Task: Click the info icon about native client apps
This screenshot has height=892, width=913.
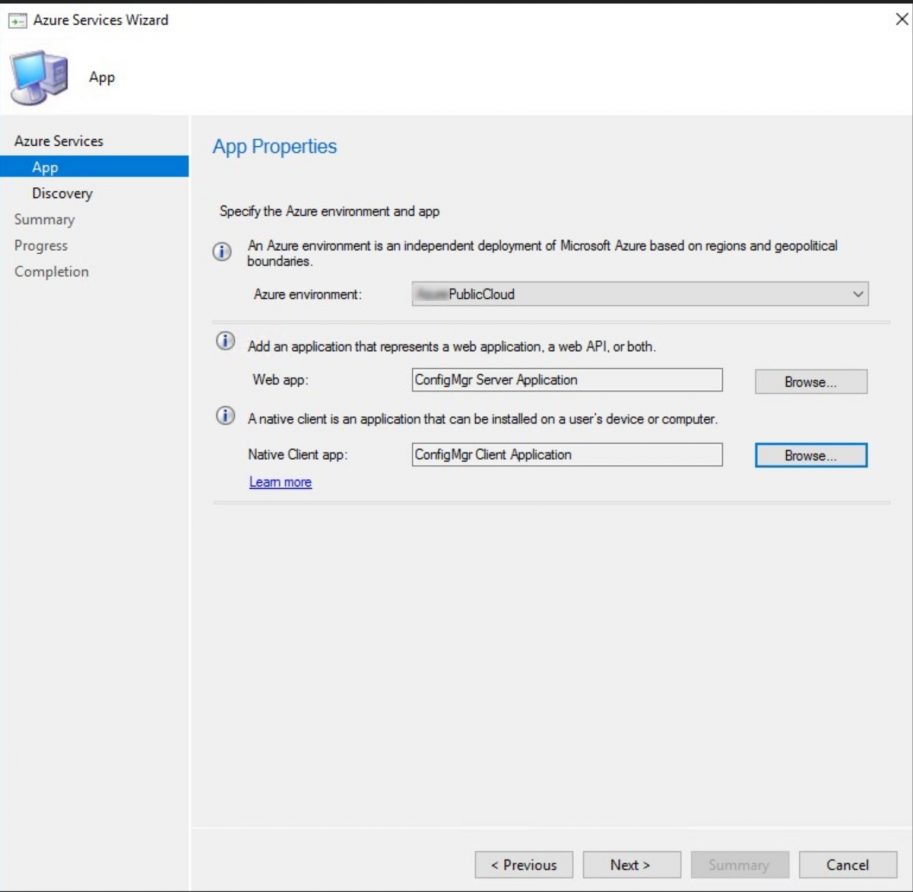Action: pos(226,415)
